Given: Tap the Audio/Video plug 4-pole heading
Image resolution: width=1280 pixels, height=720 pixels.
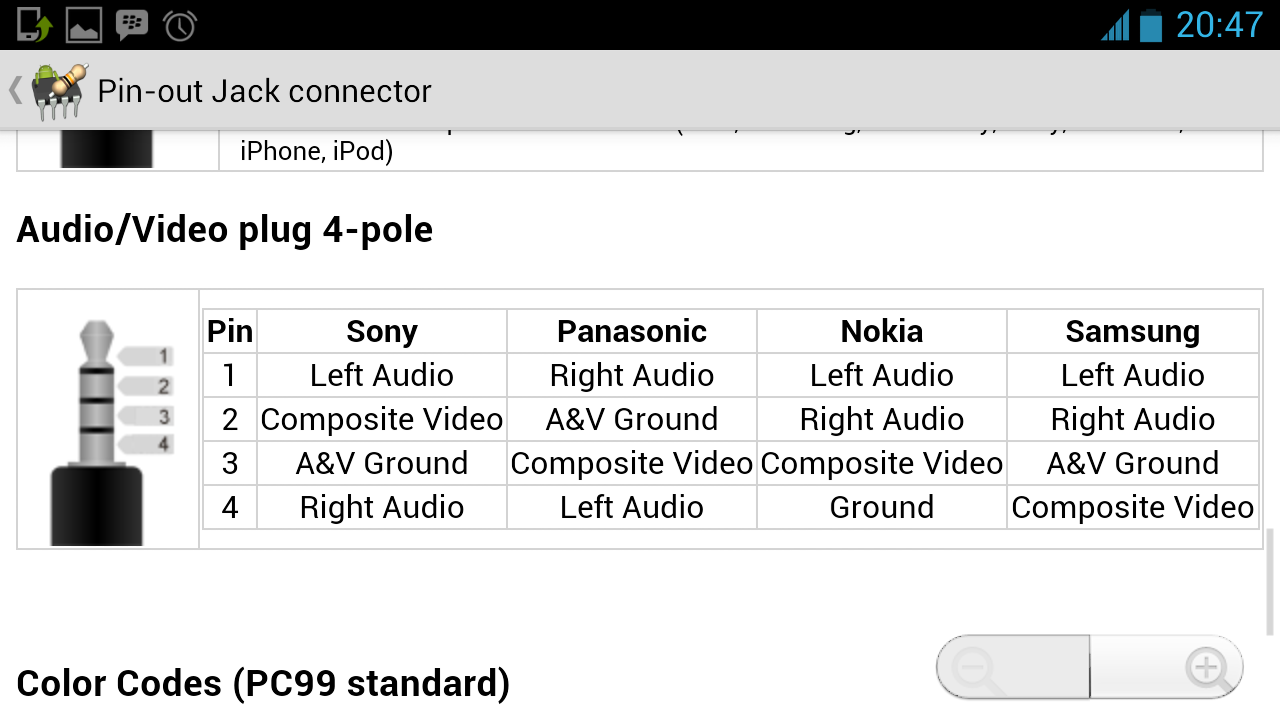Looking at the screenshot, I should (225, 230).
